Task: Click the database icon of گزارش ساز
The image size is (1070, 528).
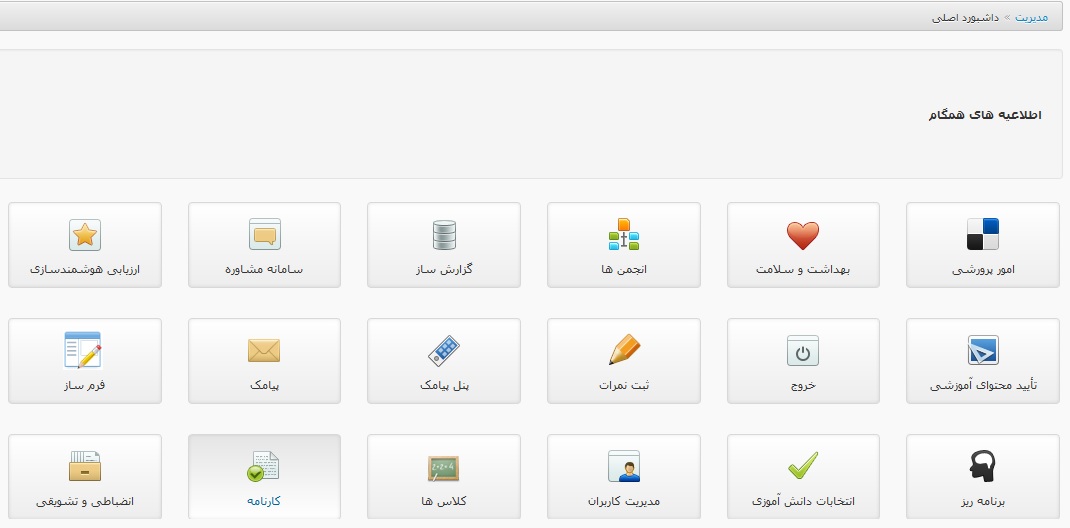Action: pyautogui.click(x=444, y=235)
